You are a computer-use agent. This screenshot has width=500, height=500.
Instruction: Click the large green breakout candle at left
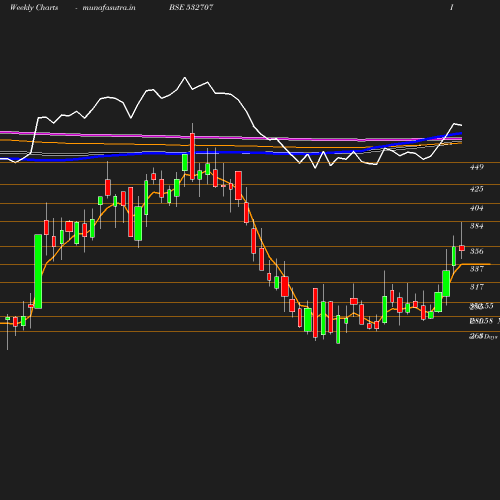pyautogui.click(x=38, y=271)
